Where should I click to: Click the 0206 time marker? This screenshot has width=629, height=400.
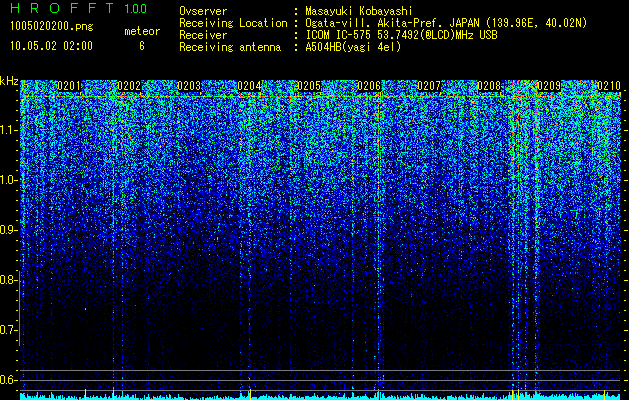pyautogui.click(x=369, y=86)
